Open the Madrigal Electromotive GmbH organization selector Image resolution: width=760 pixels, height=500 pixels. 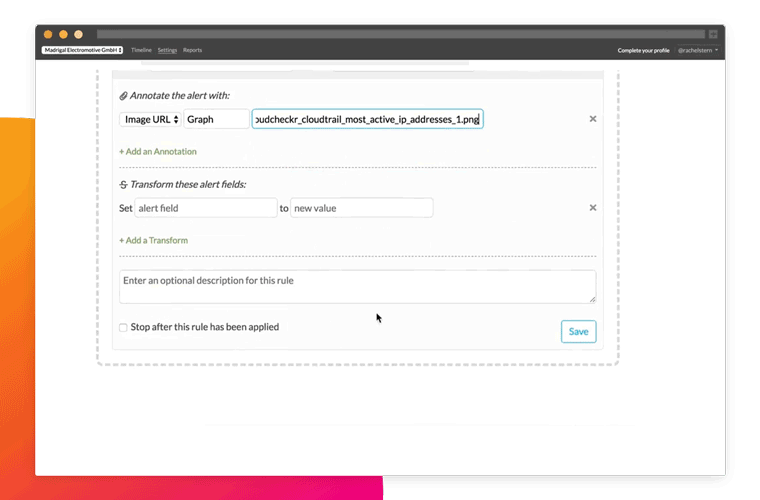click(x=82, y=50)
